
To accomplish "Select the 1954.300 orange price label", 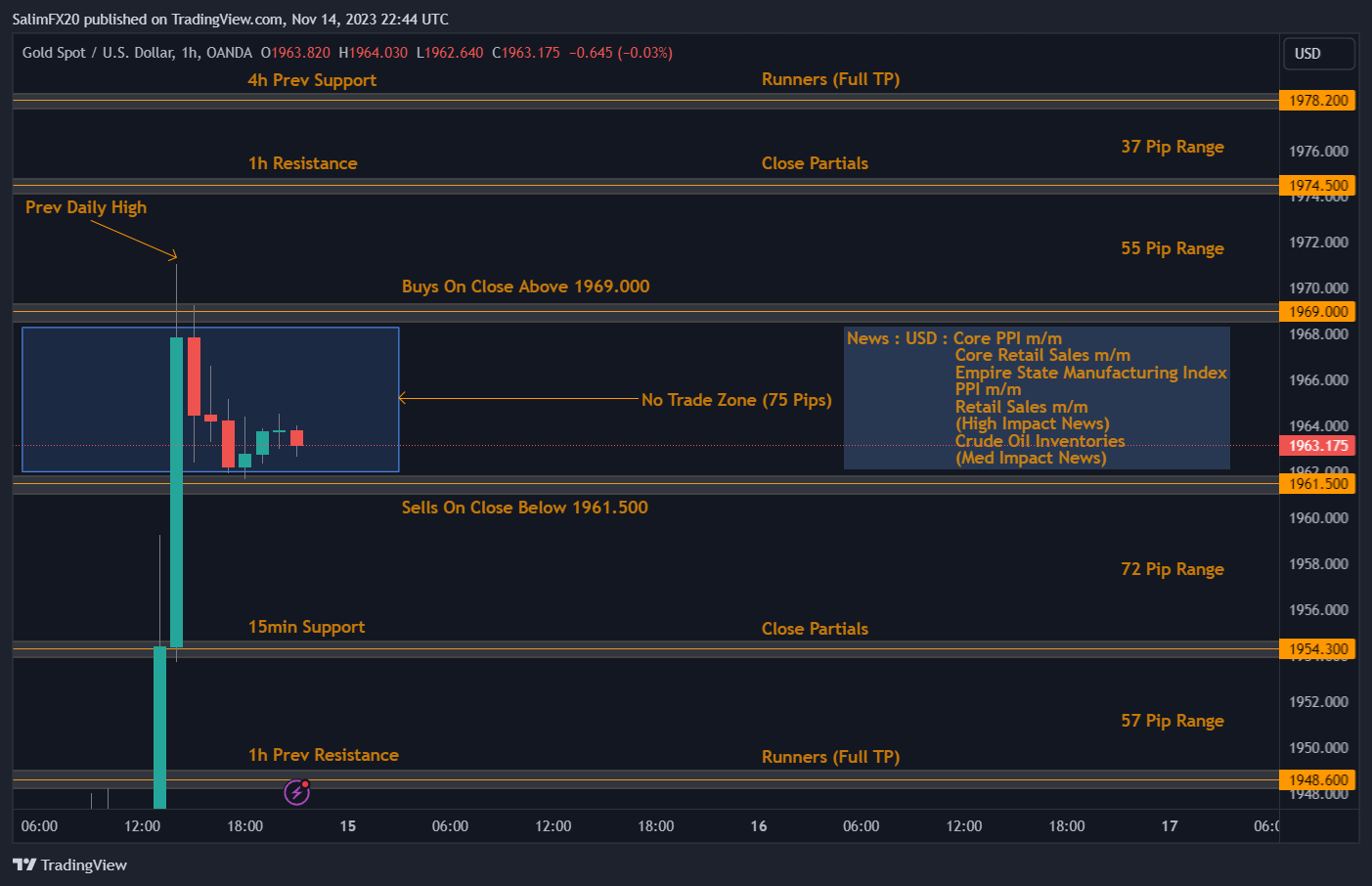I will 1317,649.
